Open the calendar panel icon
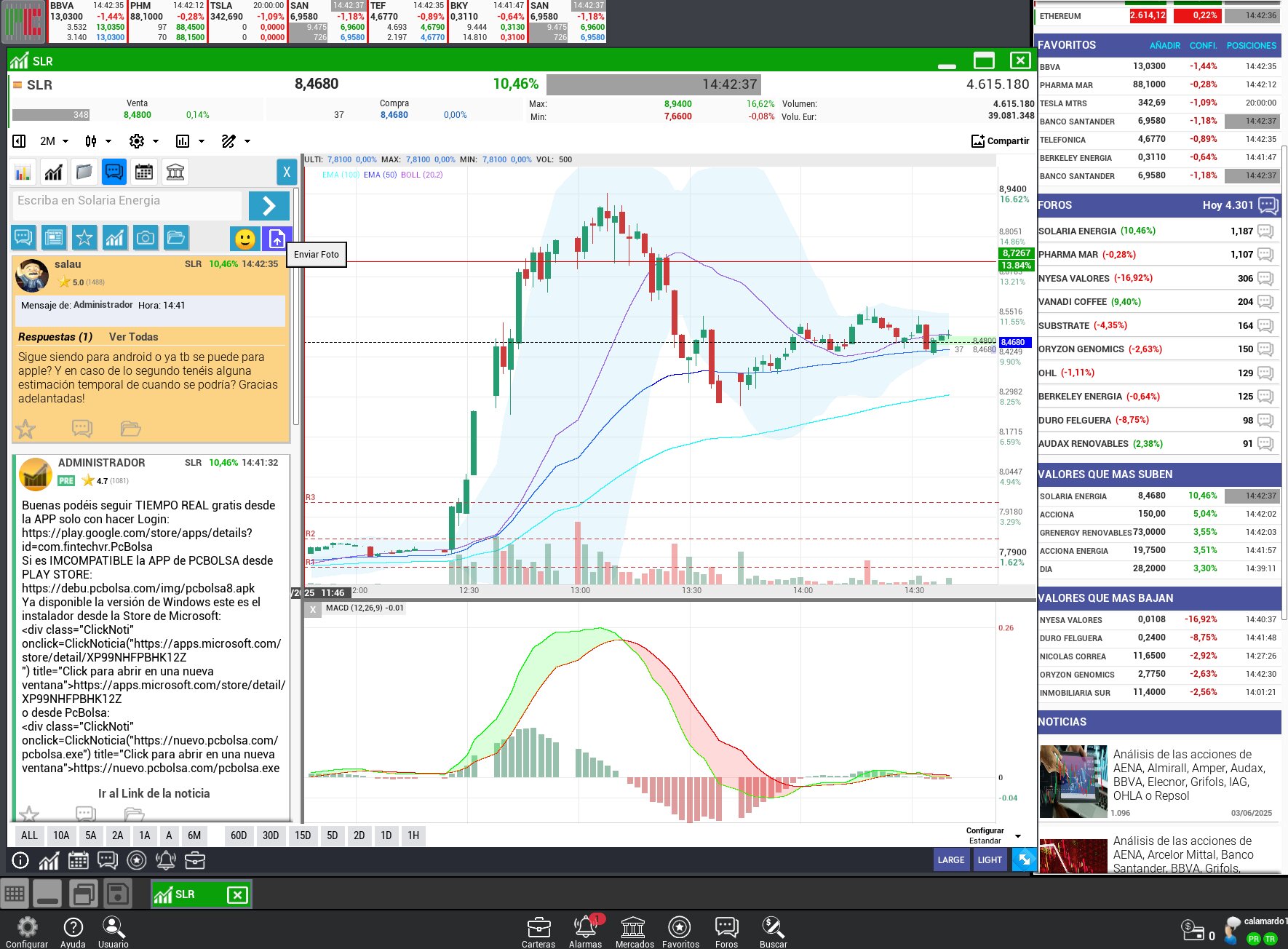Screen dimensions: 1288x949 pyautogui.click(x=145, y=172)
